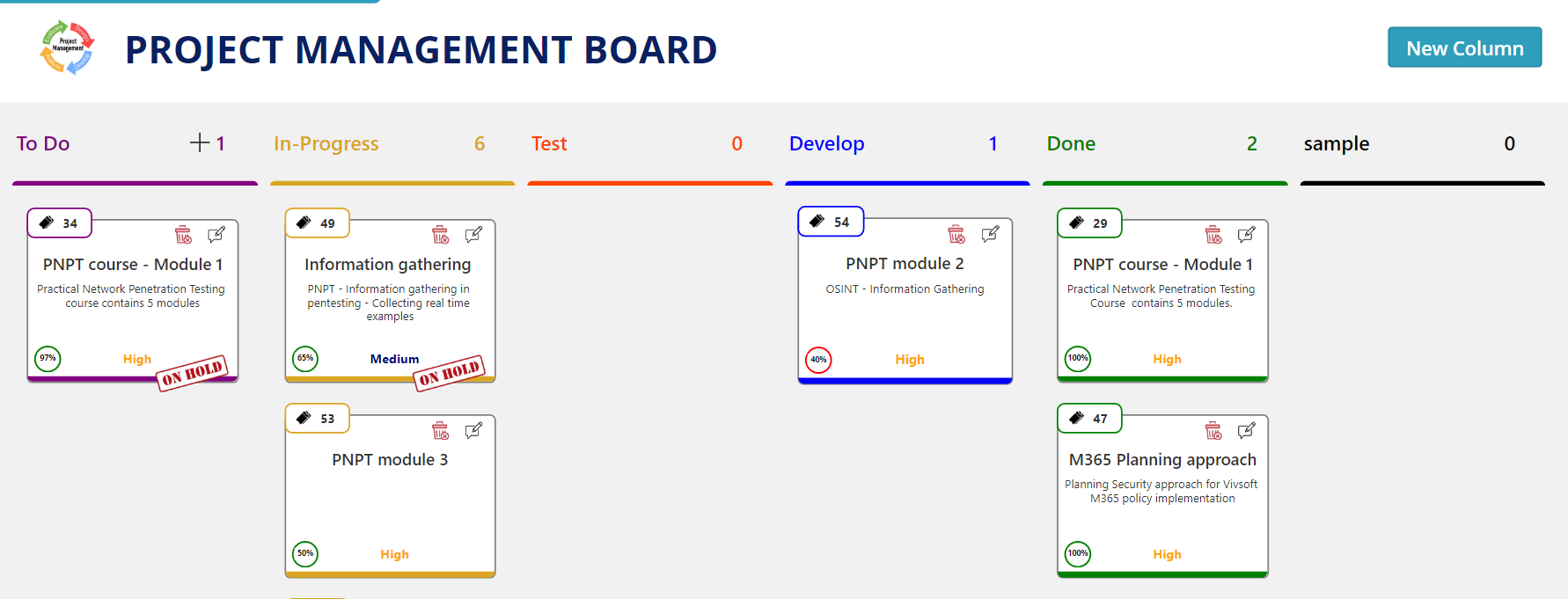Click tag badge 29 on Done's Module 1 card
This screenshot has height=599, width=1568.
pyautogui.click(x=1089, y=223)
